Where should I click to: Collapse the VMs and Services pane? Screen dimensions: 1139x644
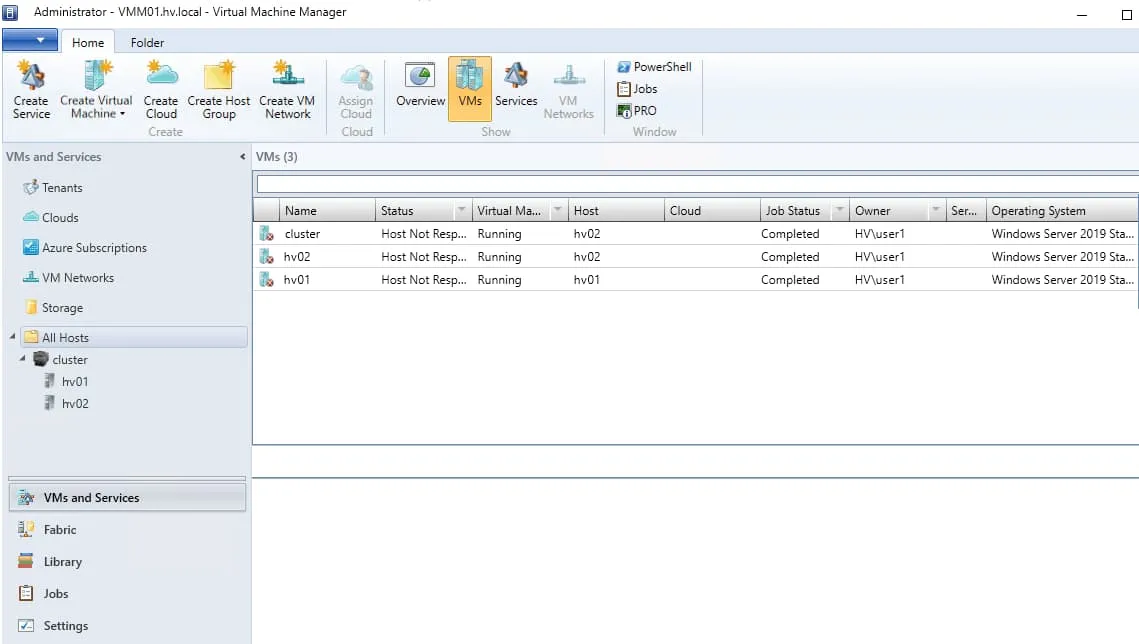[242, 157]
